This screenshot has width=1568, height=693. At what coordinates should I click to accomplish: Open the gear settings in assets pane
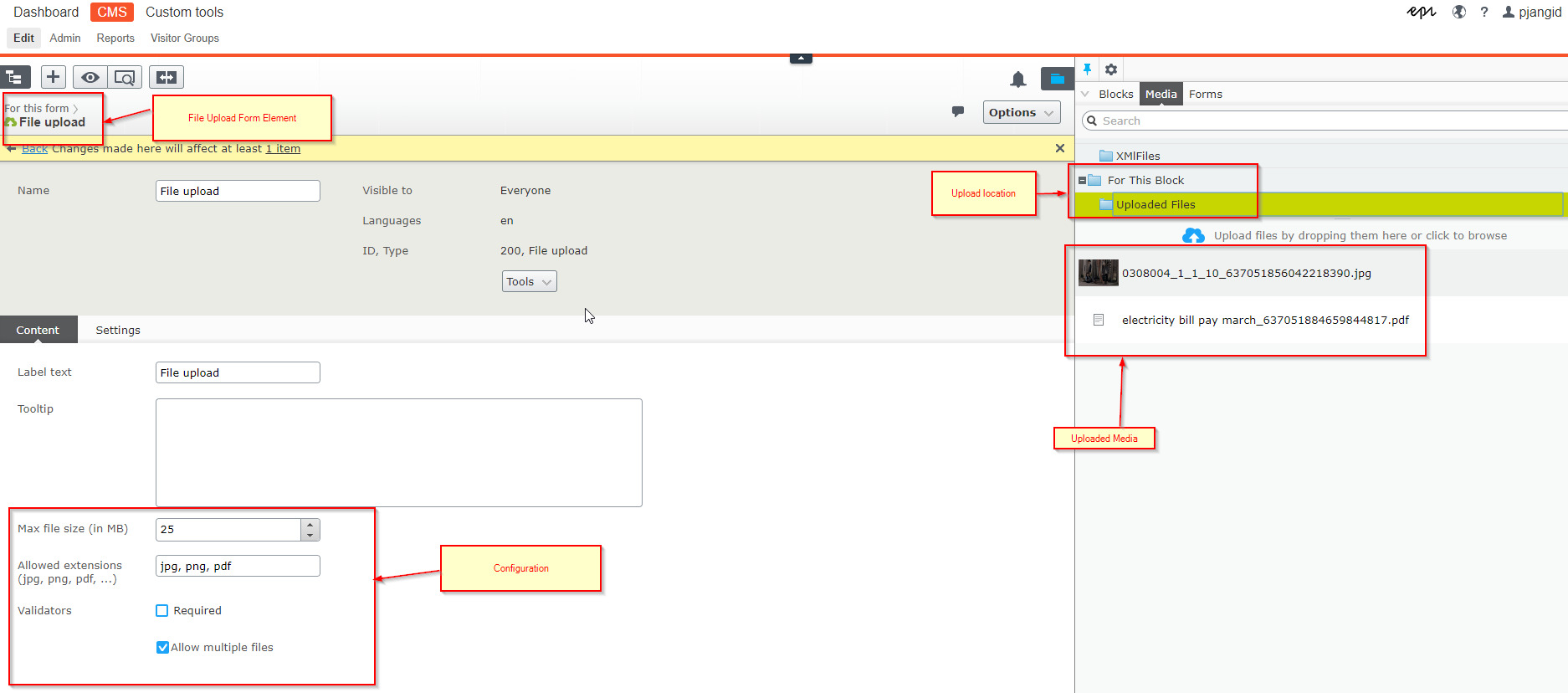pos(1111,69)
